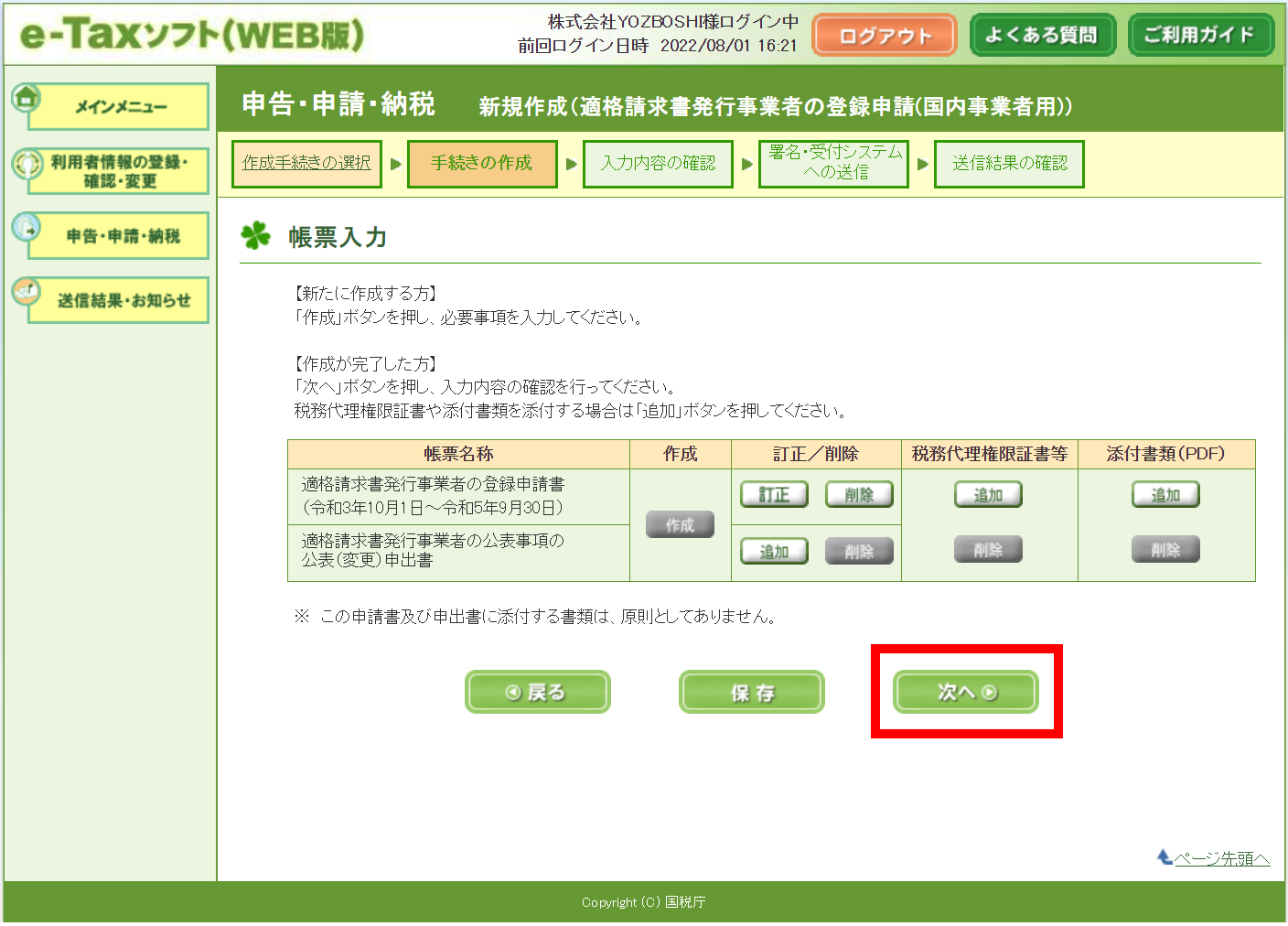Click 適格請求書発行事業者の登録申請書 form name
Screen dimensions: 1288x926
click(433, 484)
